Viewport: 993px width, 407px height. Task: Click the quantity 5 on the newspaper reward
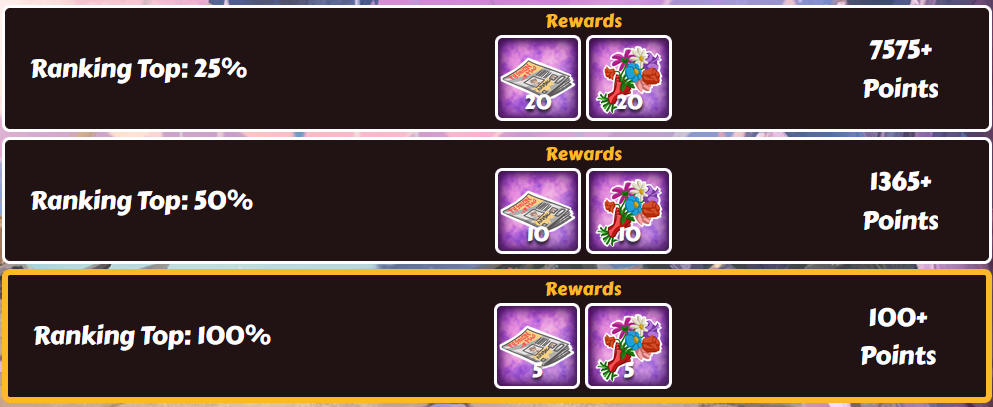point(537,372)
